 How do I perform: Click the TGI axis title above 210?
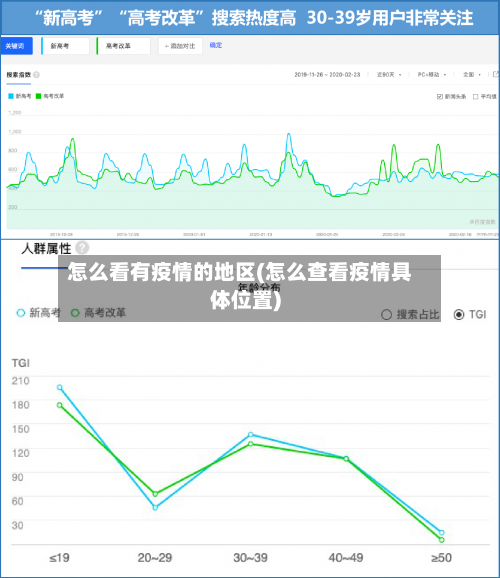21,363
